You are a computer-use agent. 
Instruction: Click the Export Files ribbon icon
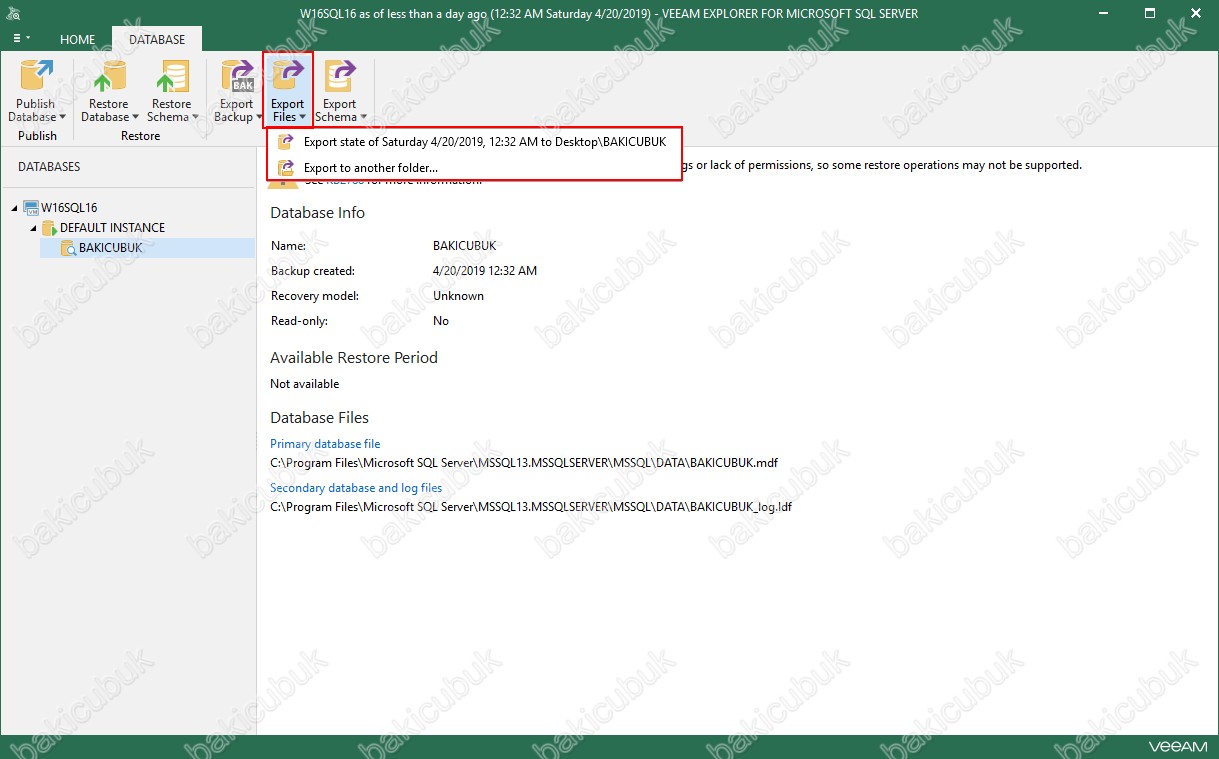point(288,77)
